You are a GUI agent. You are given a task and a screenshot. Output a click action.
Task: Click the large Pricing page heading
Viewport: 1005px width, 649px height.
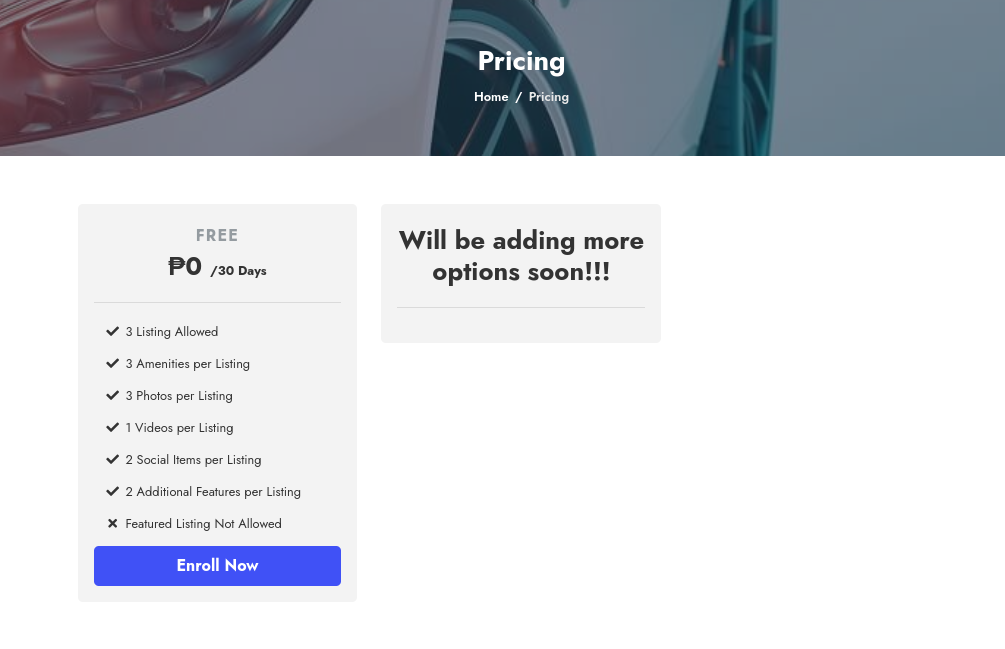[521, 61]
